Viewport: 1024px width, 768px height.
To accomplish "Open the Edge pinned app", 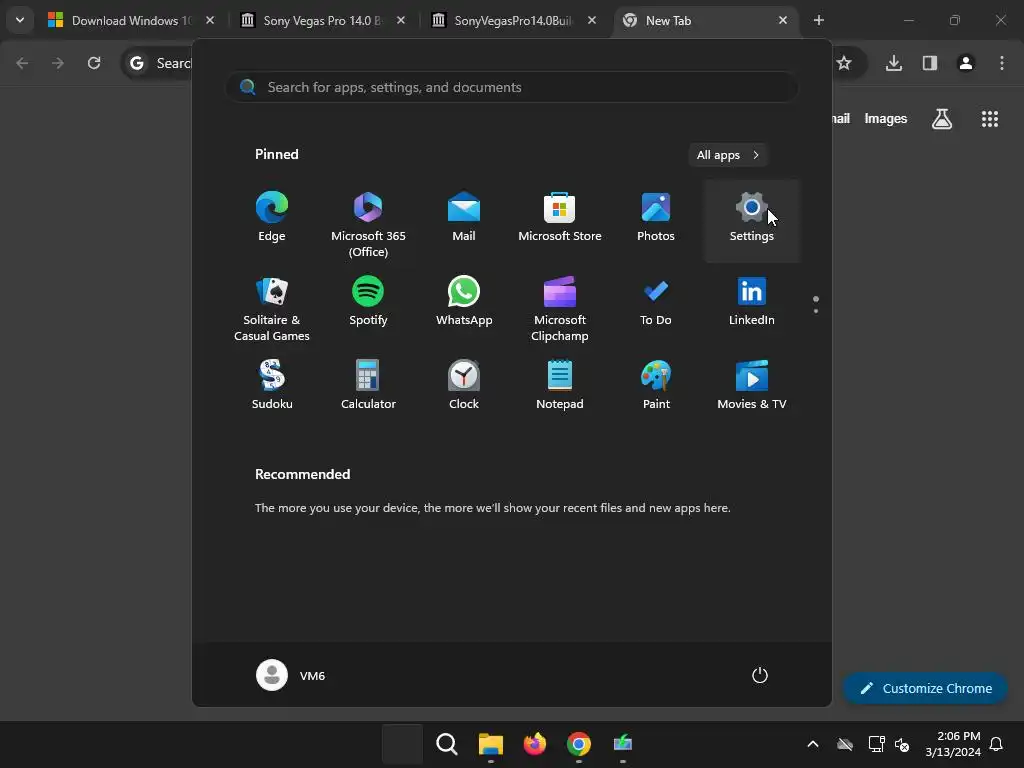I will [272, 219].
